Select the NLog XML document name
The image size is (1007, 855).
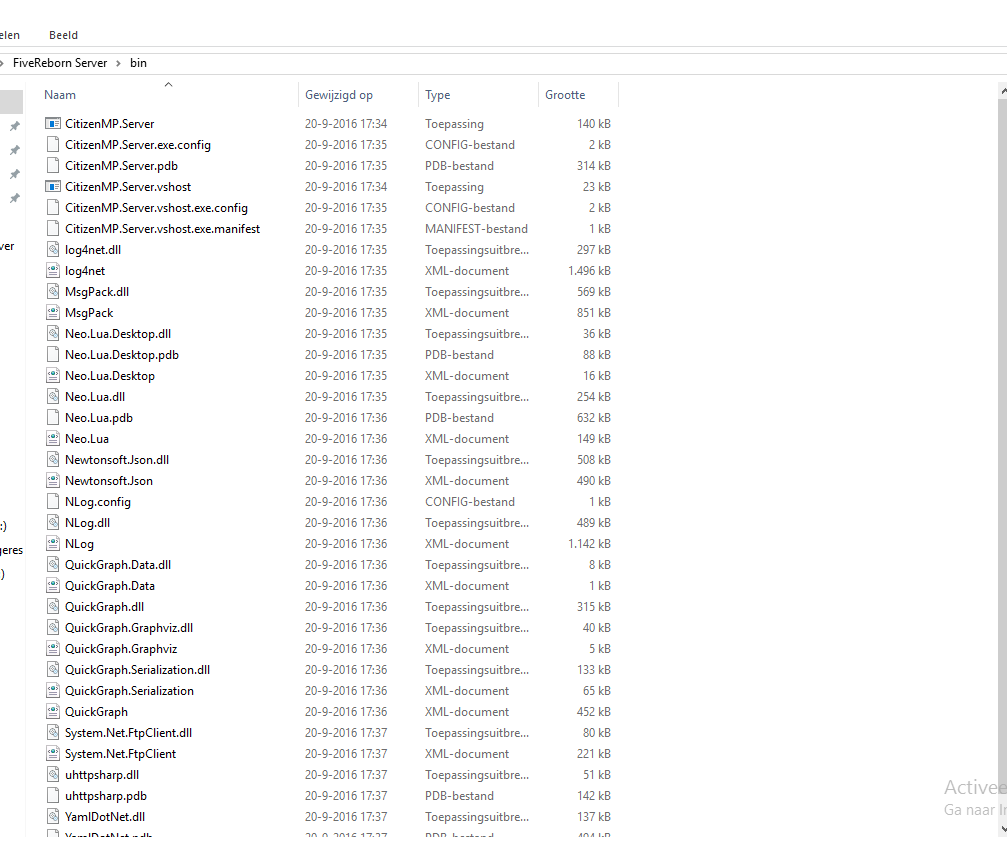tap(79, 543)
